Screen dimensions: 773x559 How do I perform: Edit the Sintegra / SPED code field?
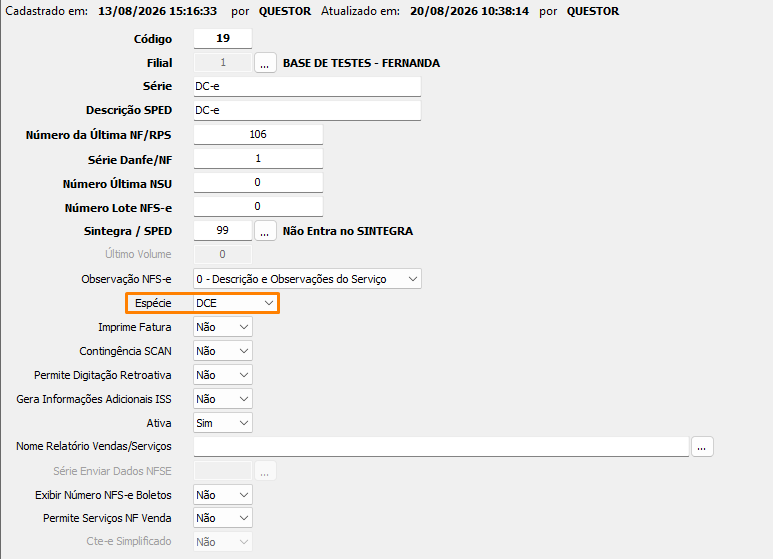click(x=223, y=231)
